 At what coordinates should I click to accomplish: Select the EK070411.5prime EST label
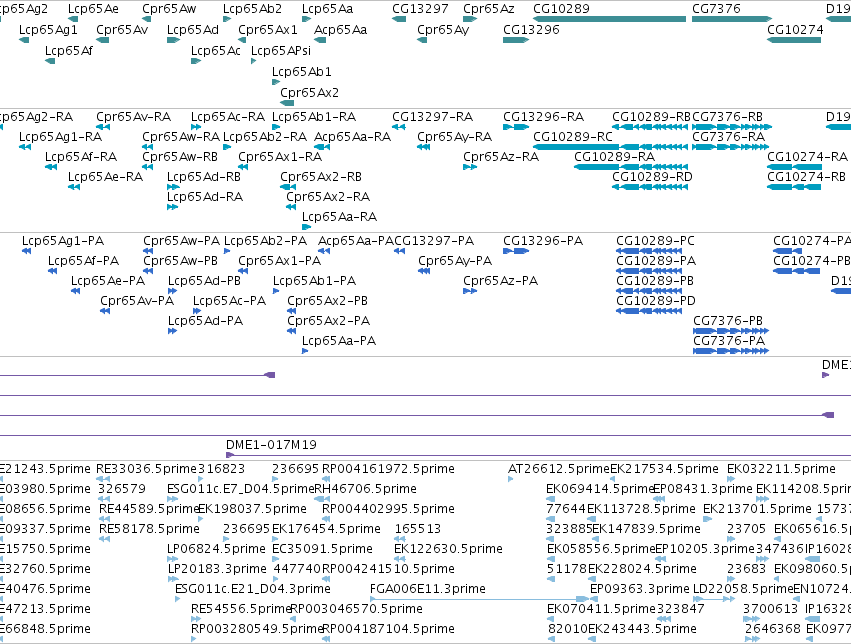click(601, 609)
